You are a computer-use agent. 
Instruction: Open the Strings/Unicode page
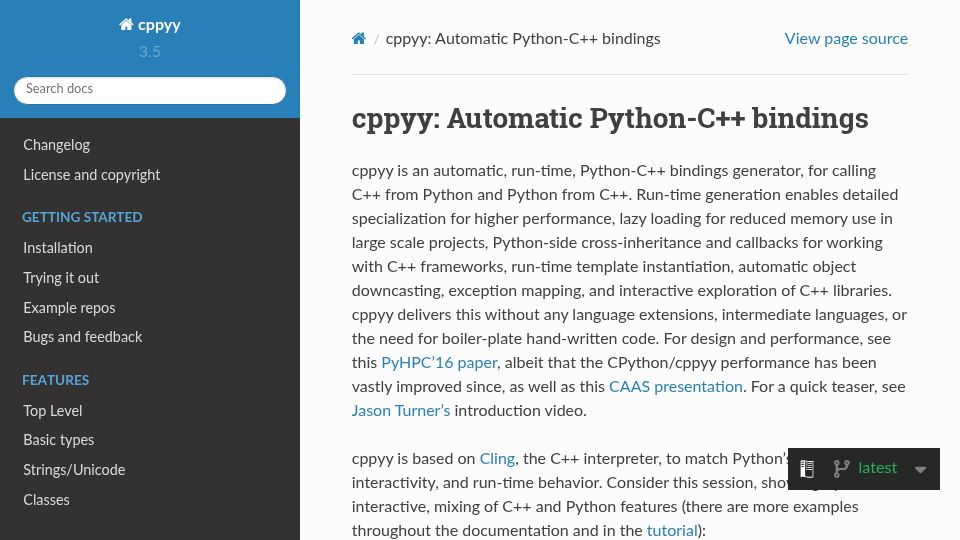(x=74, y=470)
